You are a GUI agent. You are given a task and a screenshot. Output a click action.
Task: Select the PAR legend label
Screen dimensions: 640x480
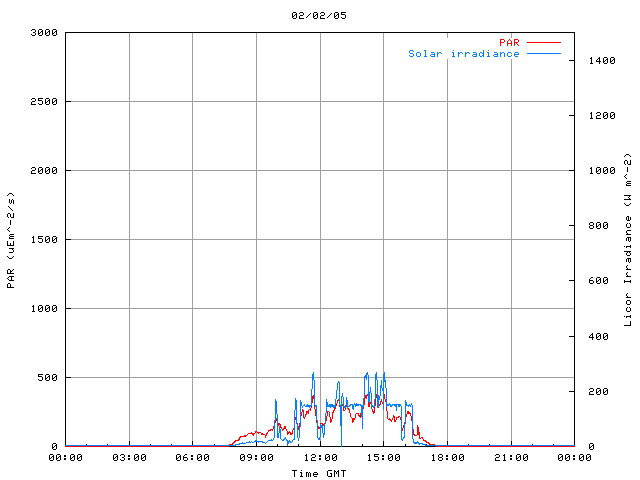click(x=509, y=42)
